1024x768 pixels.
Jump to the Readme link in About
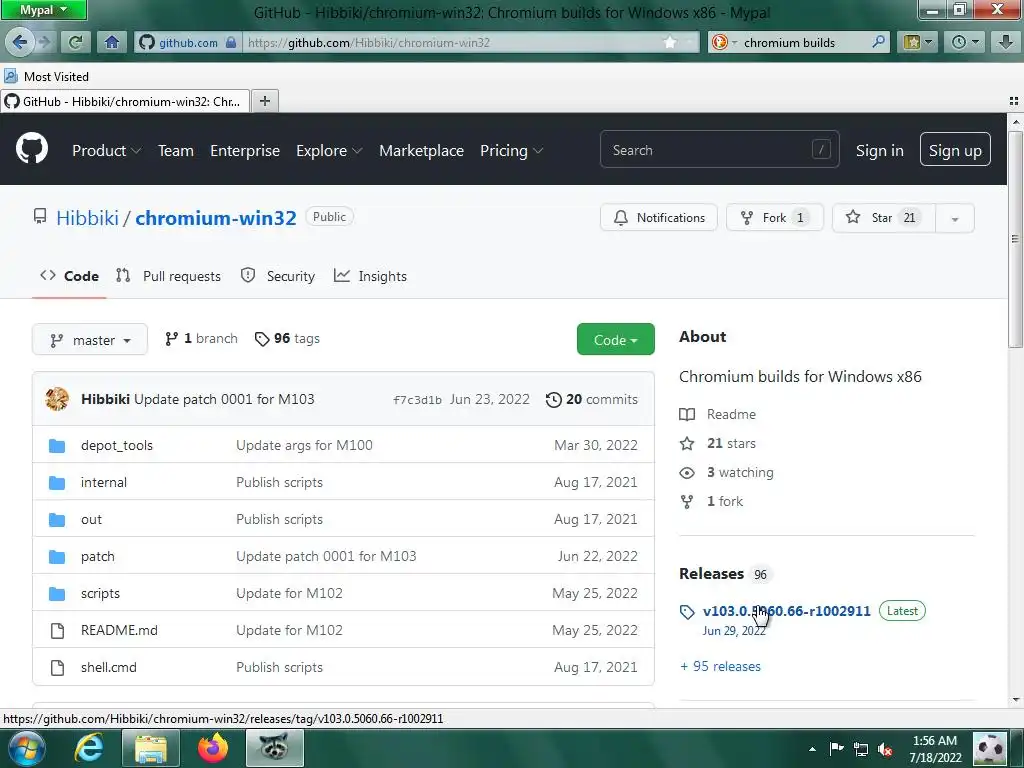tap(718, 414)
